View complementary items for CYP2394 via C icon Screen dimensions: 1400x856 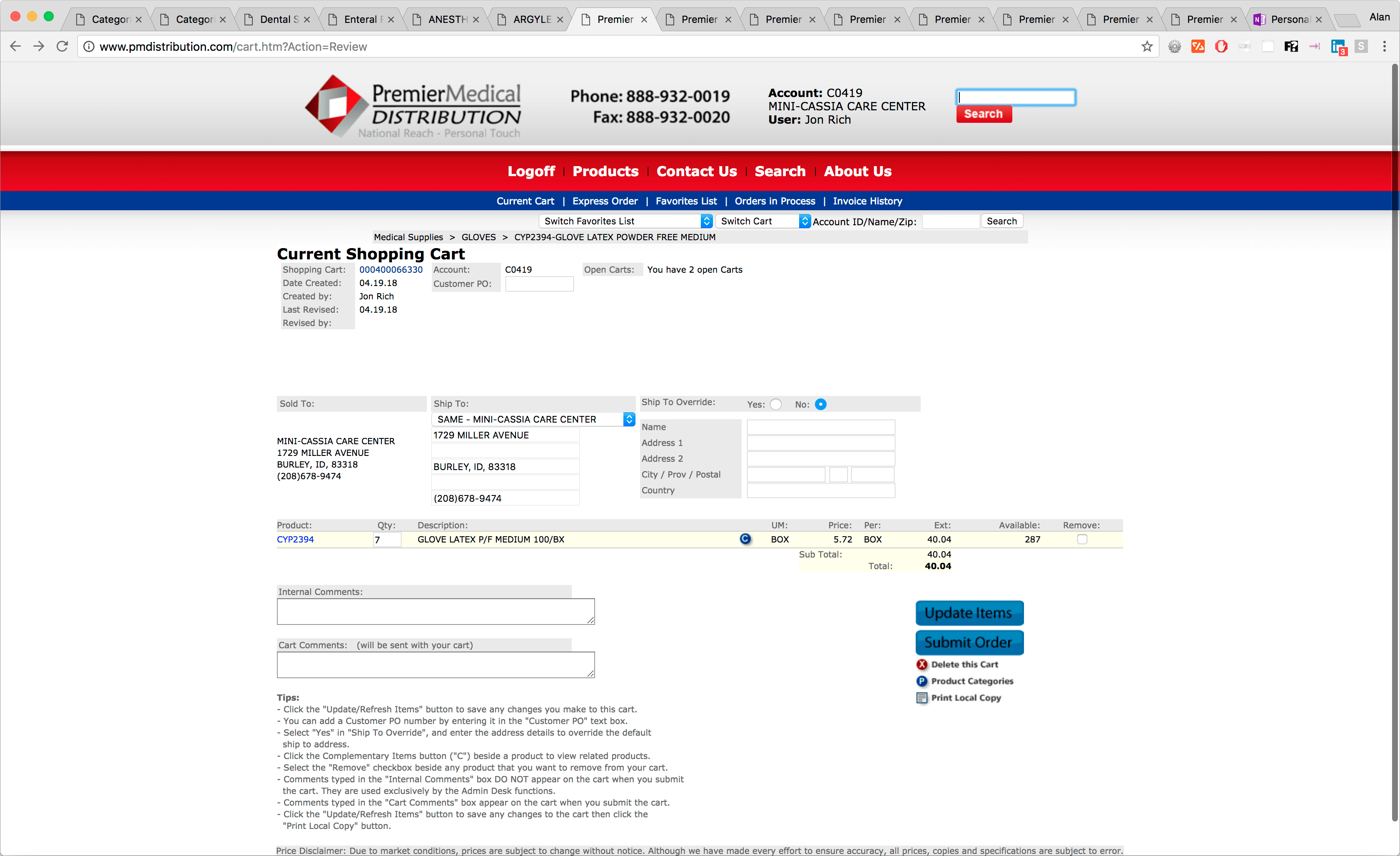point(745,539)
